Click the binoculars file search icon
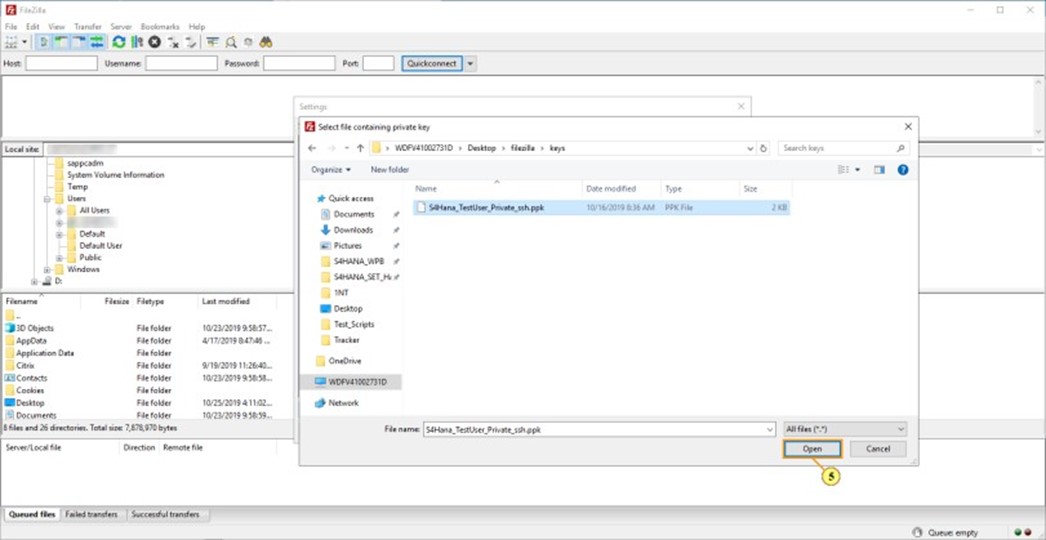 (x=267, y=42)
